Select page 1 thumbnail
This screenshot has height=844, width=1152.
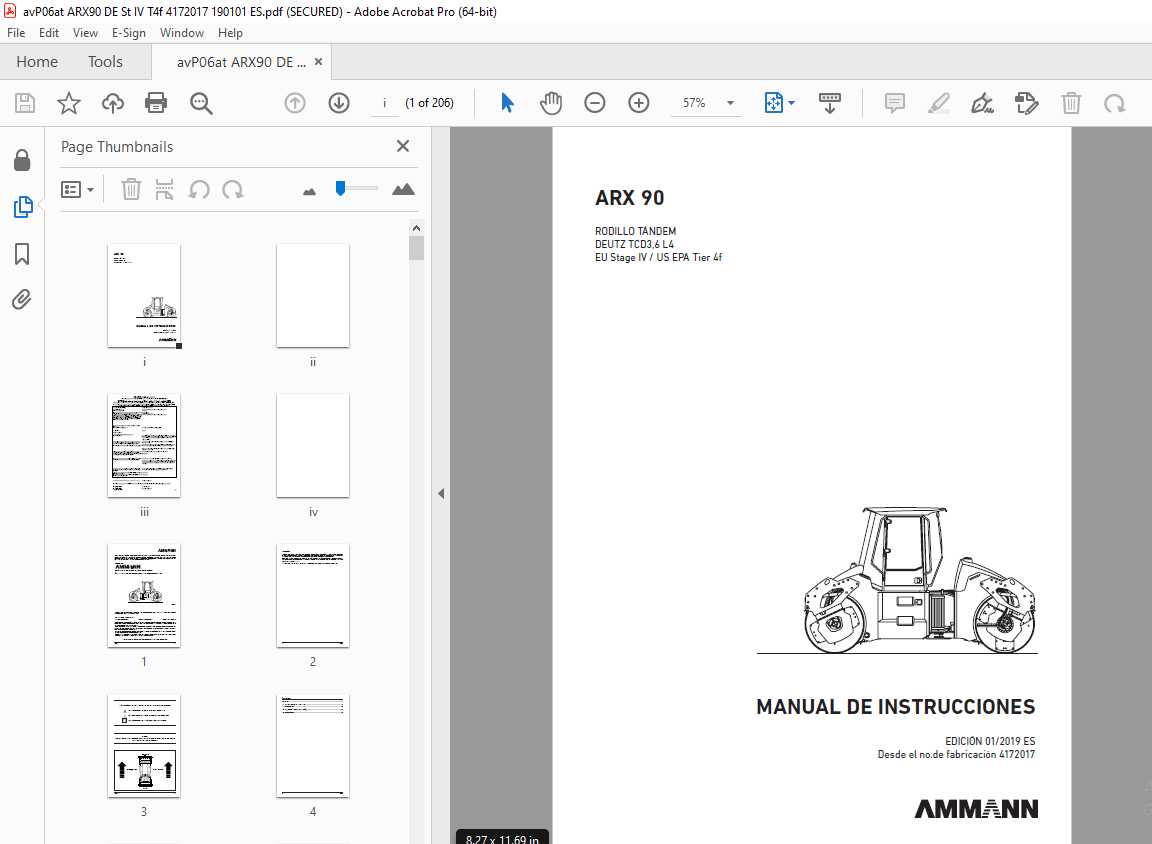click(144, 596)
